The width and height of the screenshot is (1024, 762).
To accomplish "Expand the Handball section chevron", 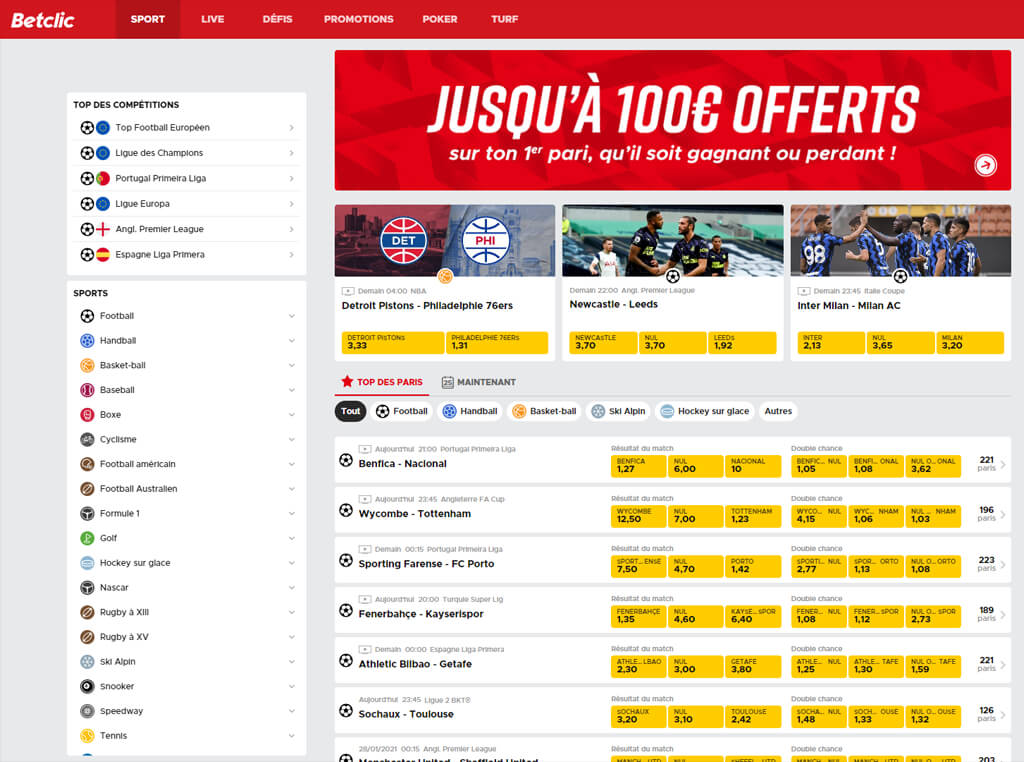I will click(291, 341).
